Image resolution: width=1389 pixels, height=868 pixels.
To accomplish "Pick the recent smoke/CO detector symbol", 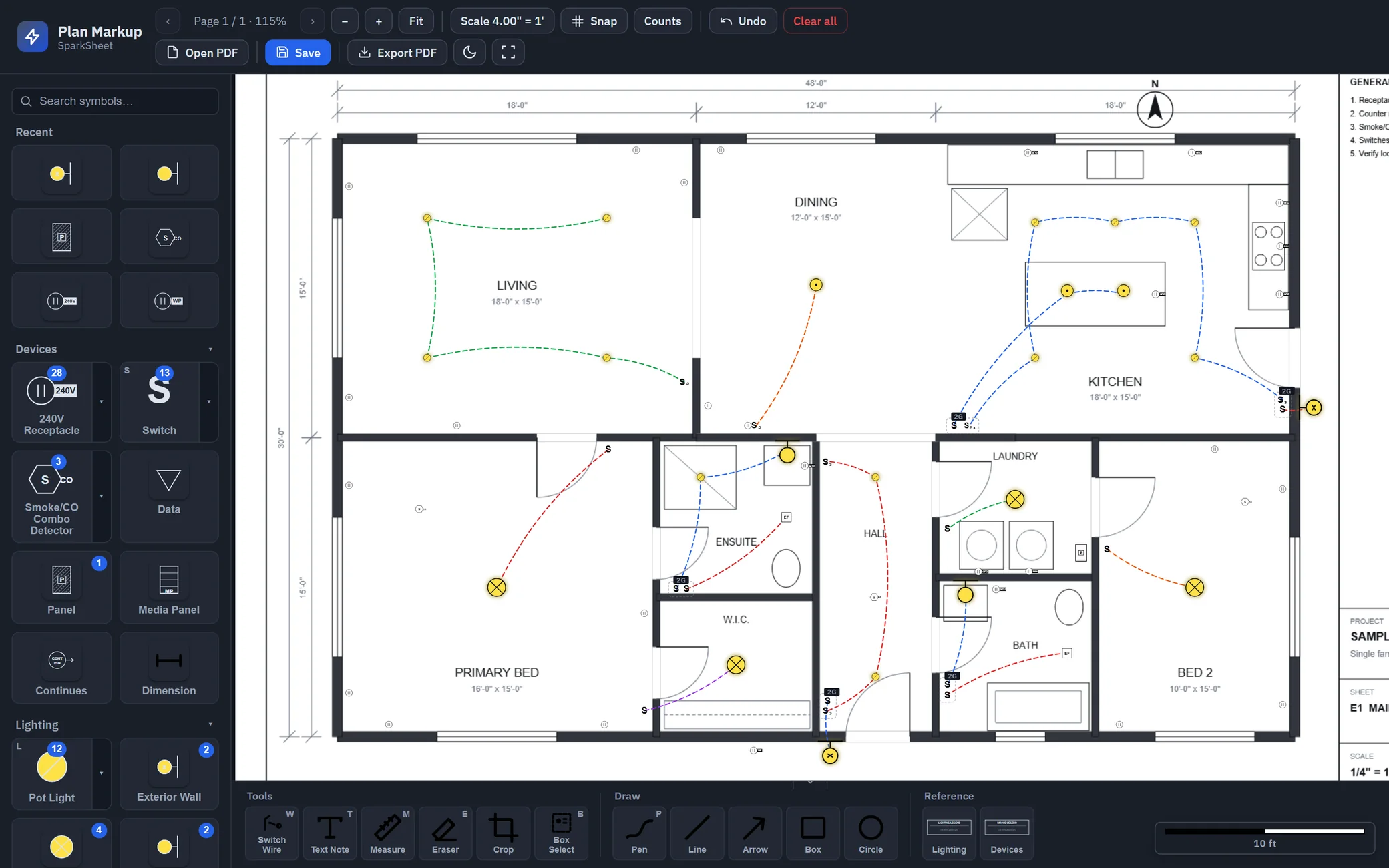I will [169, 237].
